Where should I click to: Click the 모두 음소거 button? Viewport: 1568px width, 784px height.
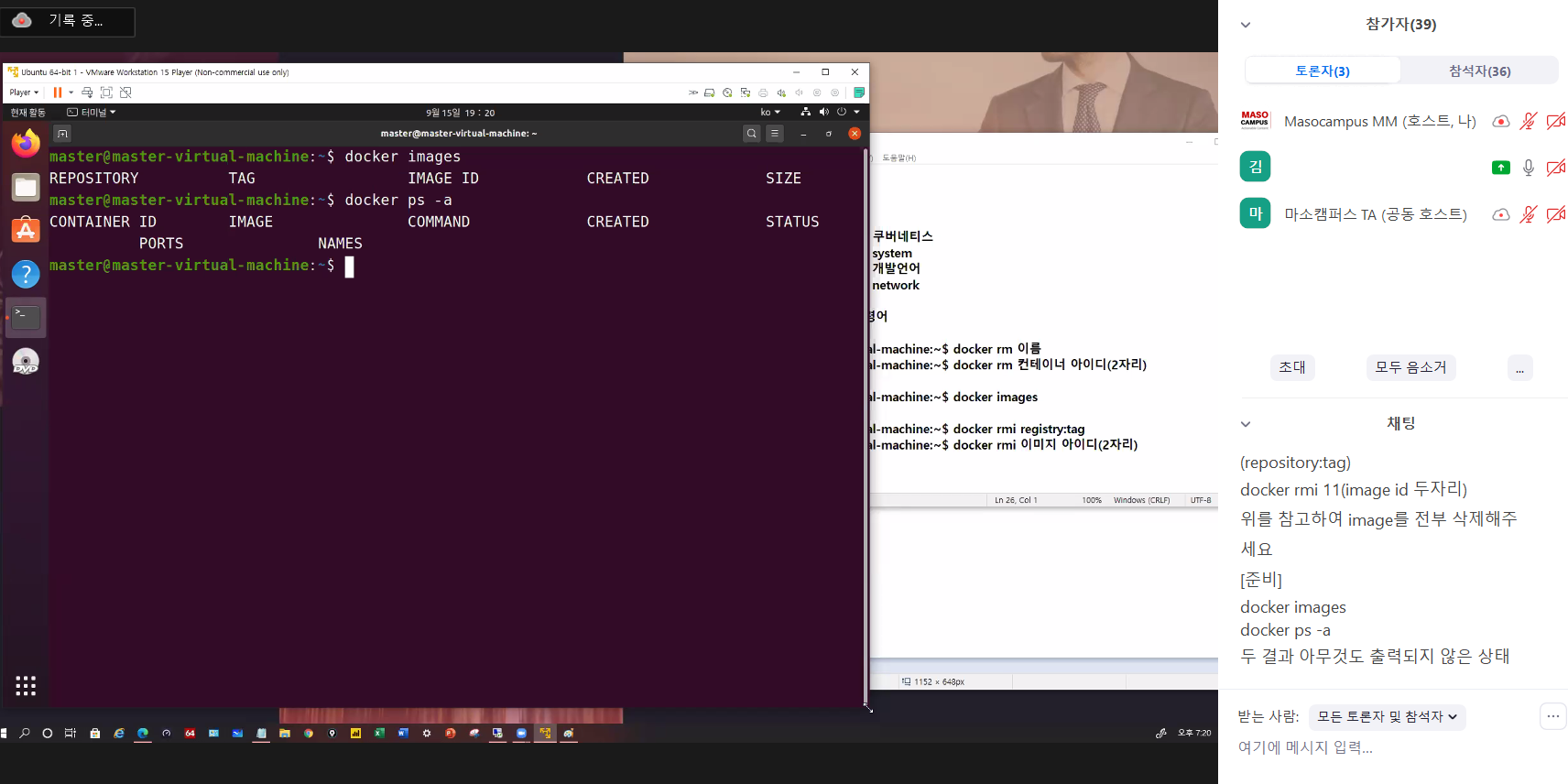[x=1410, y=367]
